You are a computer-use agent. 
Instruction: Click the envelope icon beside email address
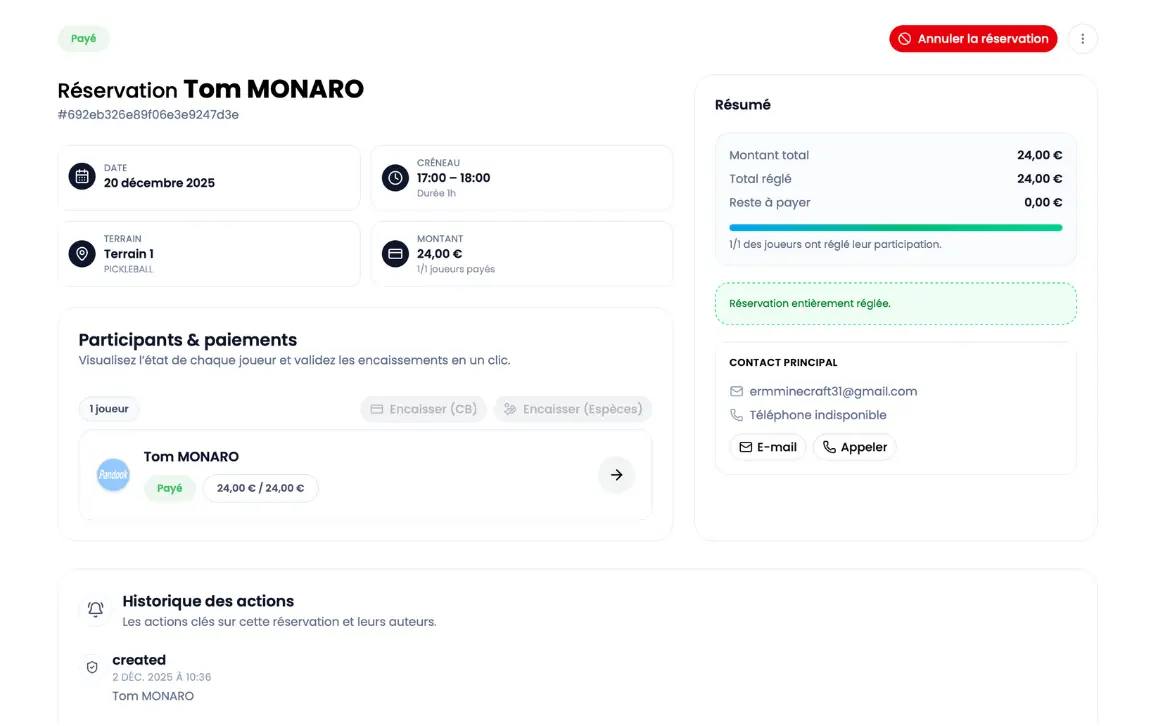click(x=736, y=392)
